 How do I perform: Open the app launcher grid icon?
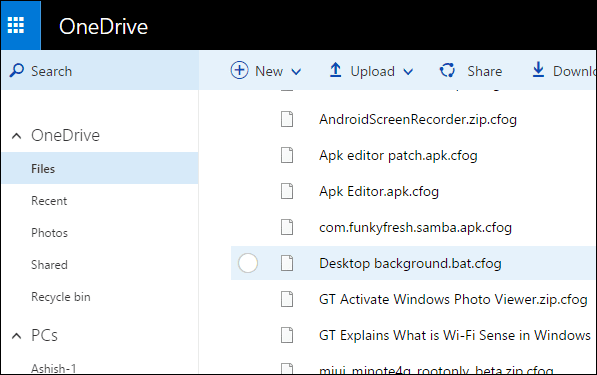[16, 25]
